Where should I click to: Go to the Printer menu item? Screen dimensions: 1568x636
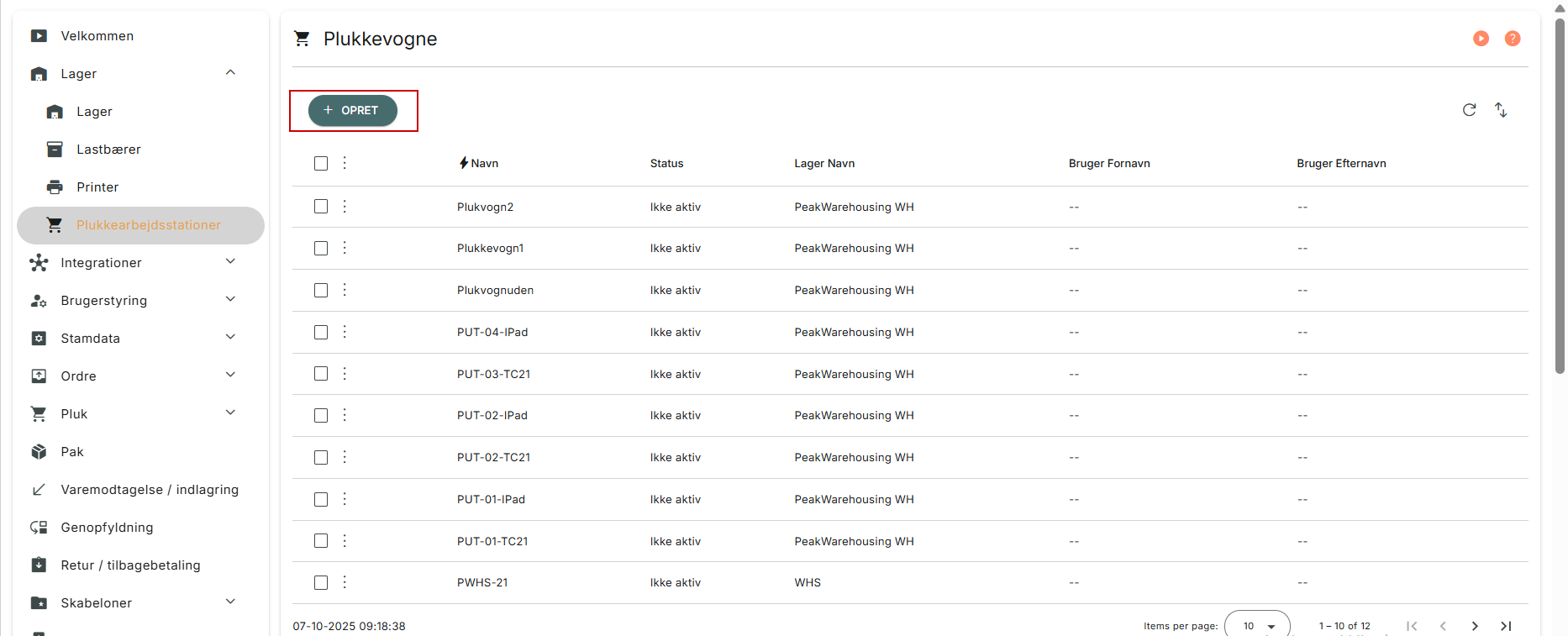point(97,187)
